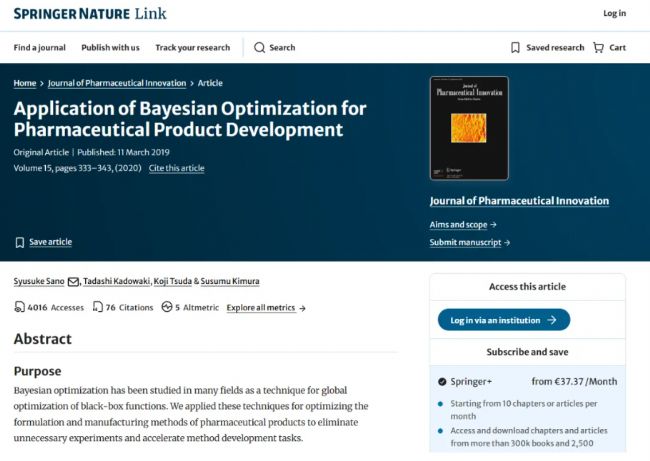
Task: Click the Search magnifier icon
Action: pos(260,48)
